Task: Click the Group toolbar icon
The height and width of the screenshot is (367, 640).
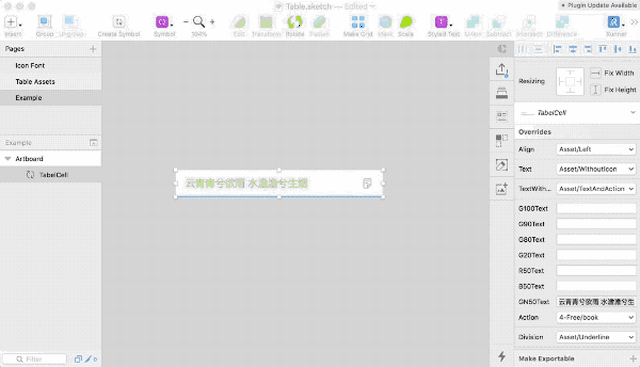Action: point(44,22)
